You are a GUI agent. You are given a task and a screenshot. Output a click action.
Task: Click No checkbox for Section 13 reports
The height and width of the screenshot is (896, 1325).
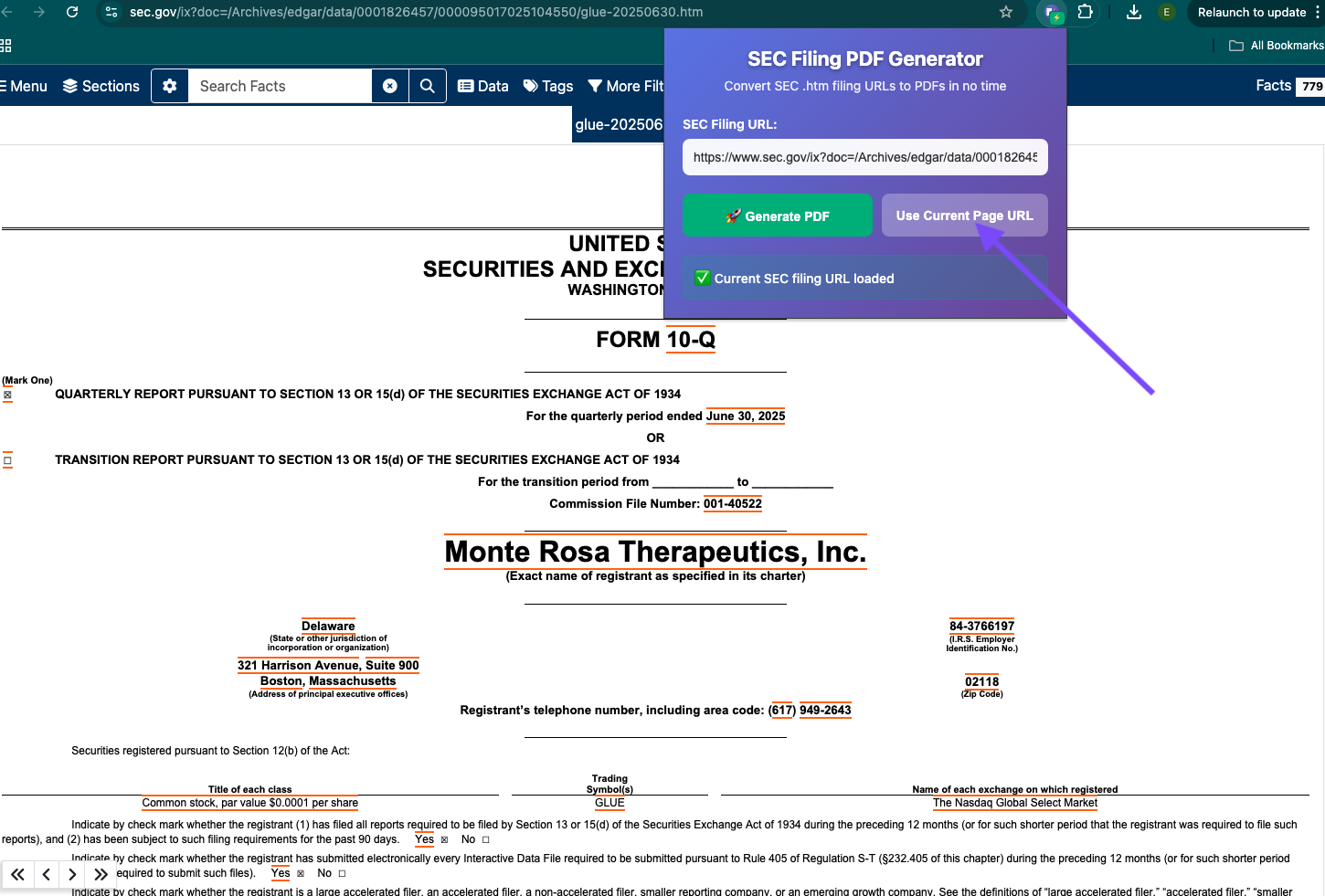point(486,839)
